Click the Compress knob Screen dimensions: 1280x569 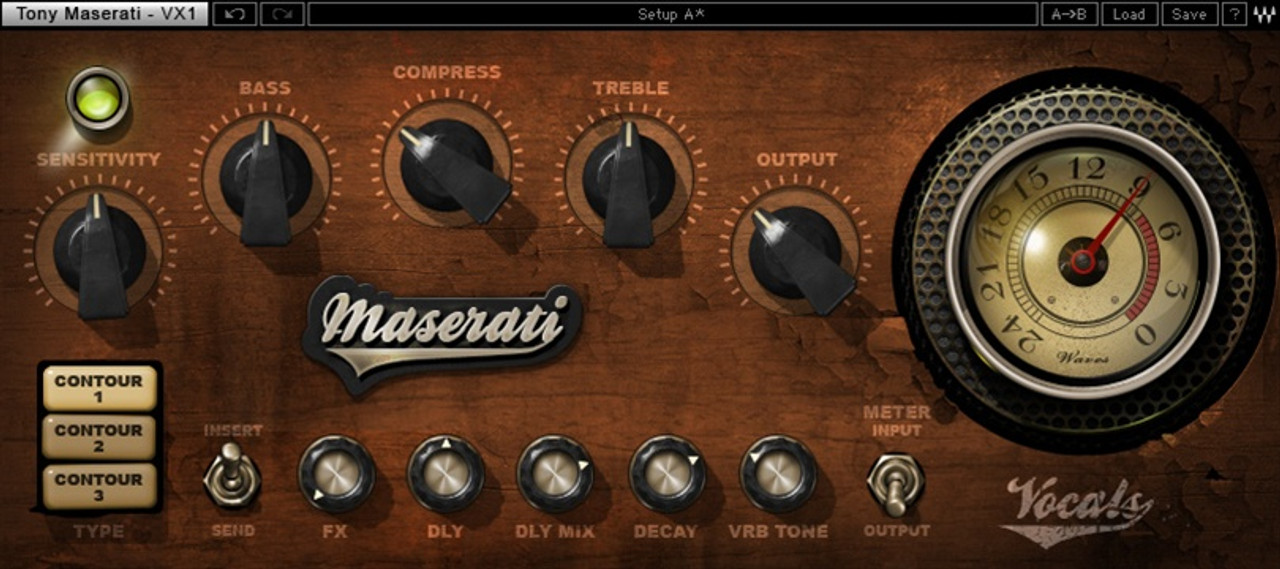click(446, 165)
